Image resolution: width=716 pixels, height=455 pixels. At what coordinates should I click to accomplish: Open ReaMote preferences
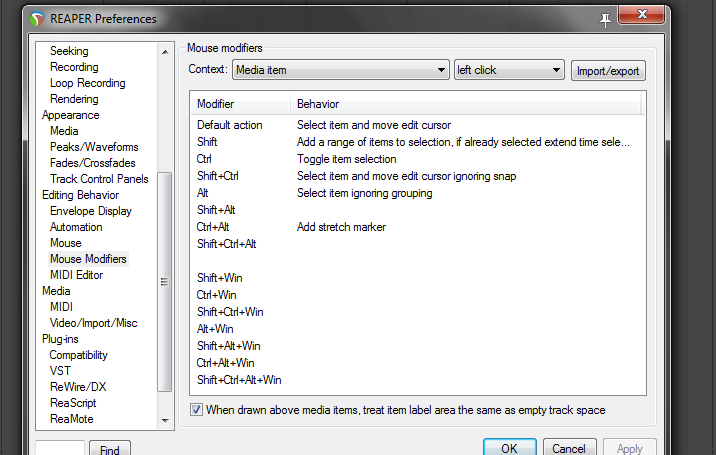tap(72, 418)
